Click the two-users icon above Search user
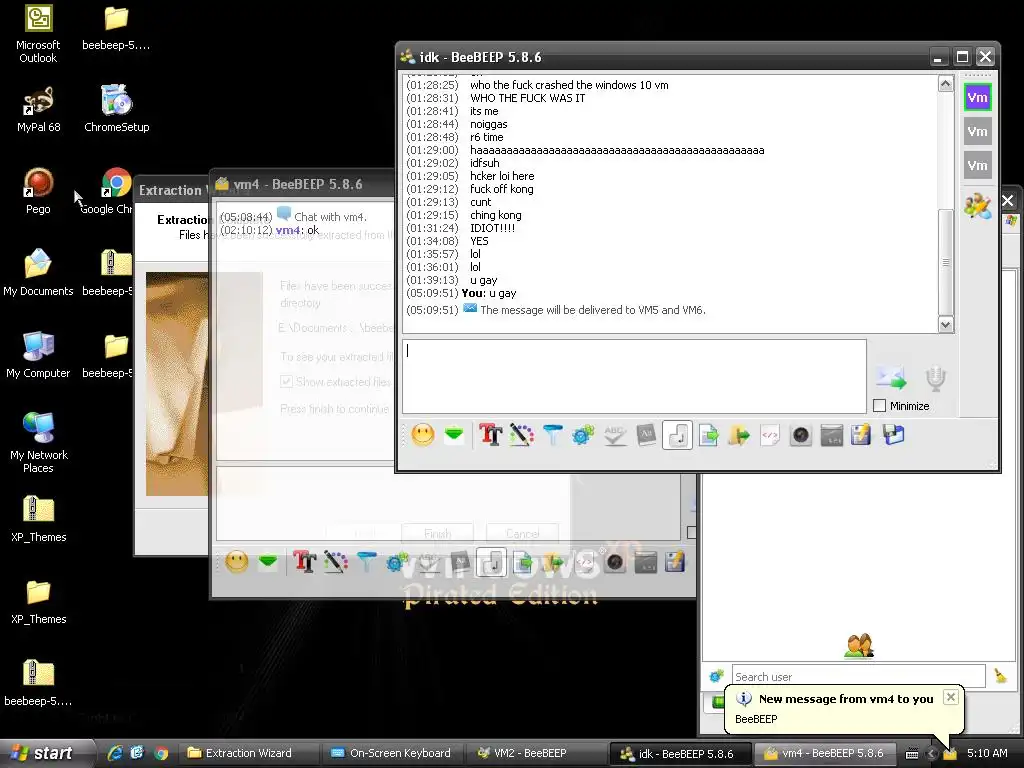The height and width of the screenshot is (768, 1024). click(x=859, y=646)
